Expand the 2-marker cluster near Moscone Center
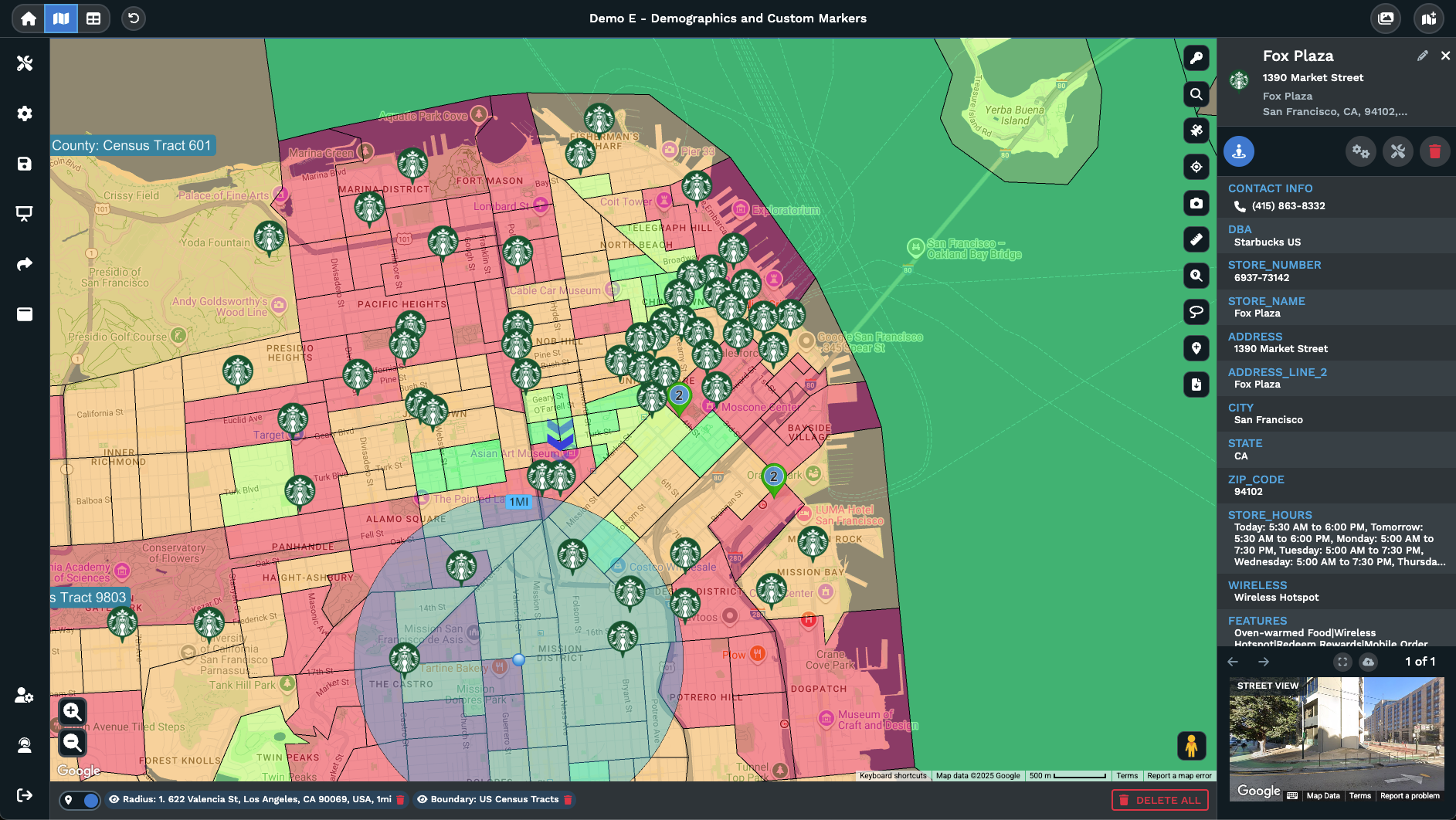Screen dimensions: 1456x820 [679, 396]
